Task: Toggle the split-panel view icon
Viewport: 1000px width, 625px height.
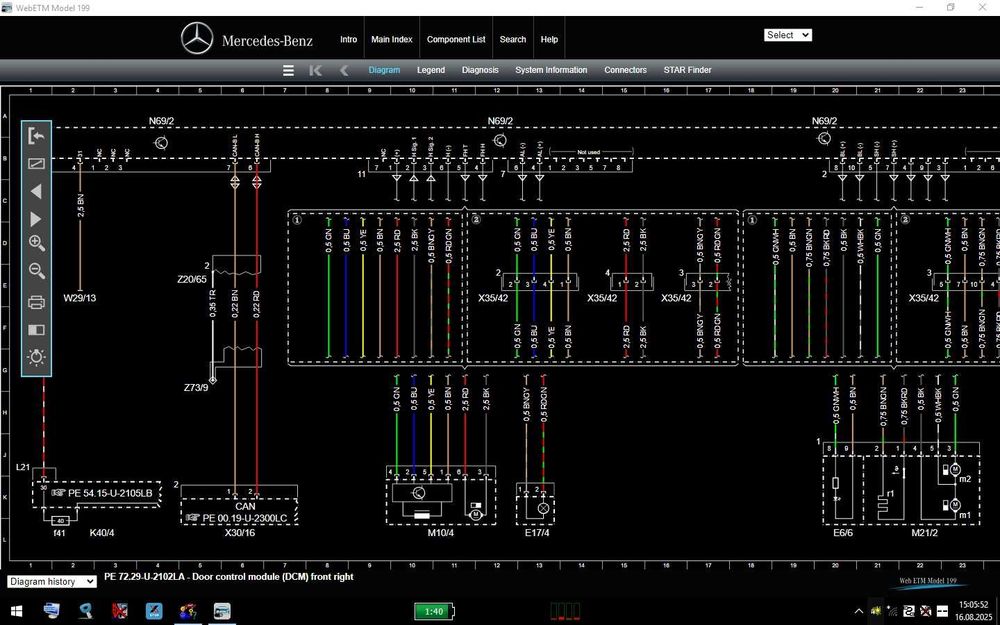Action: [36, 330]
